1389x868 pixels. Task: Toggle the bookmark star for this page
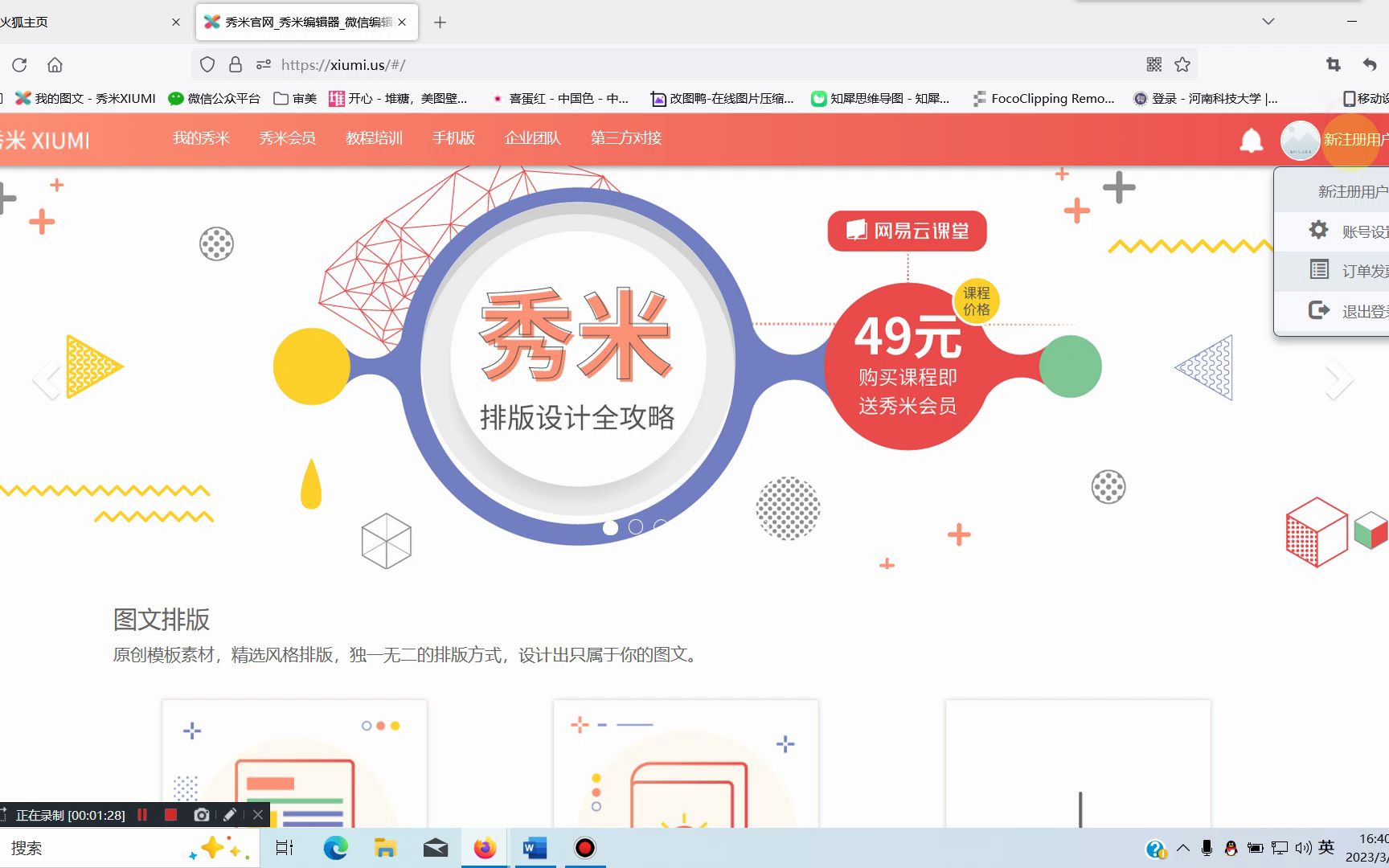click(x=1182, y=63)
